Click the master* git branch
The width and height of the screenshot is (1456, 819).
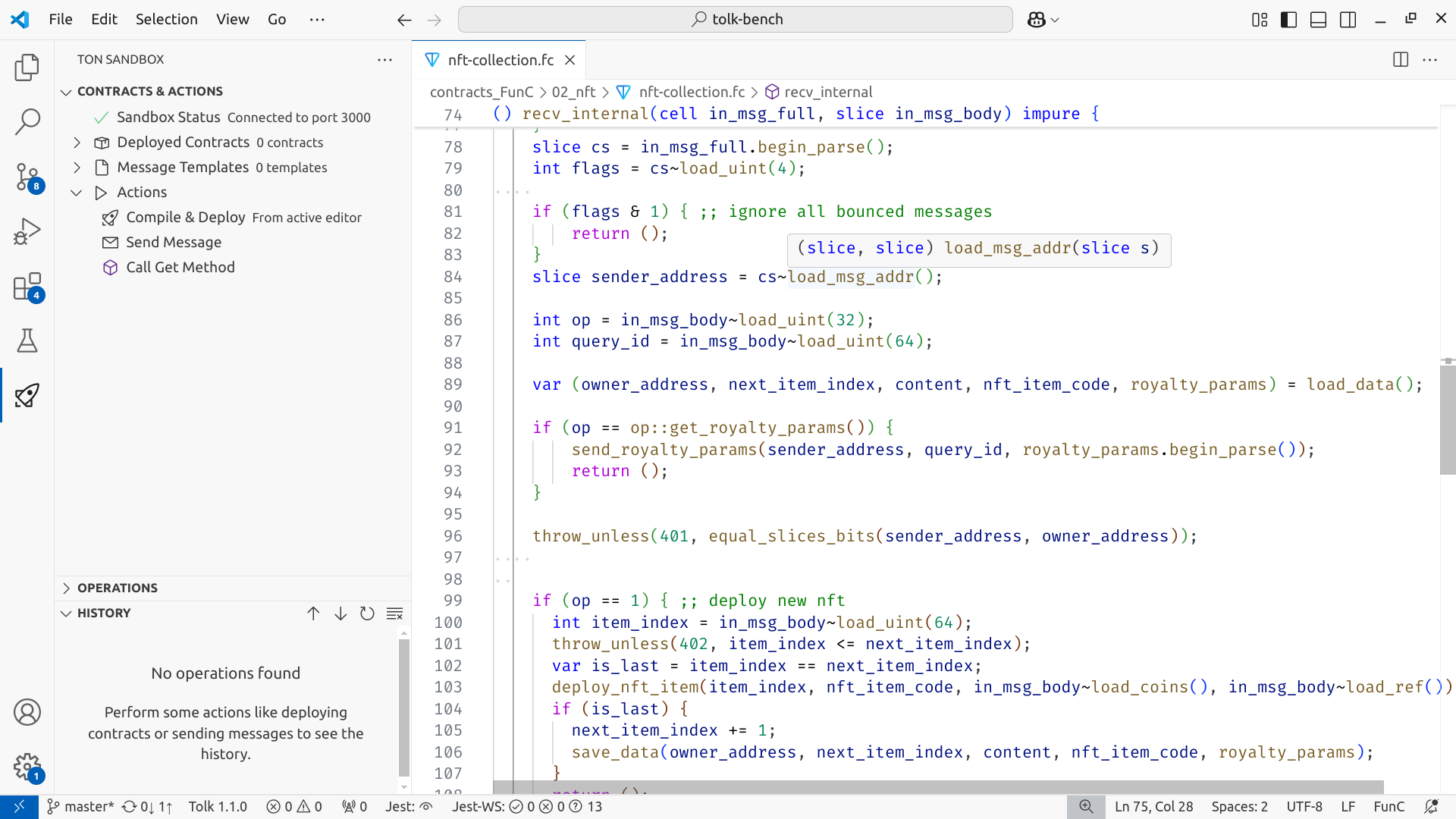[80, 807]
